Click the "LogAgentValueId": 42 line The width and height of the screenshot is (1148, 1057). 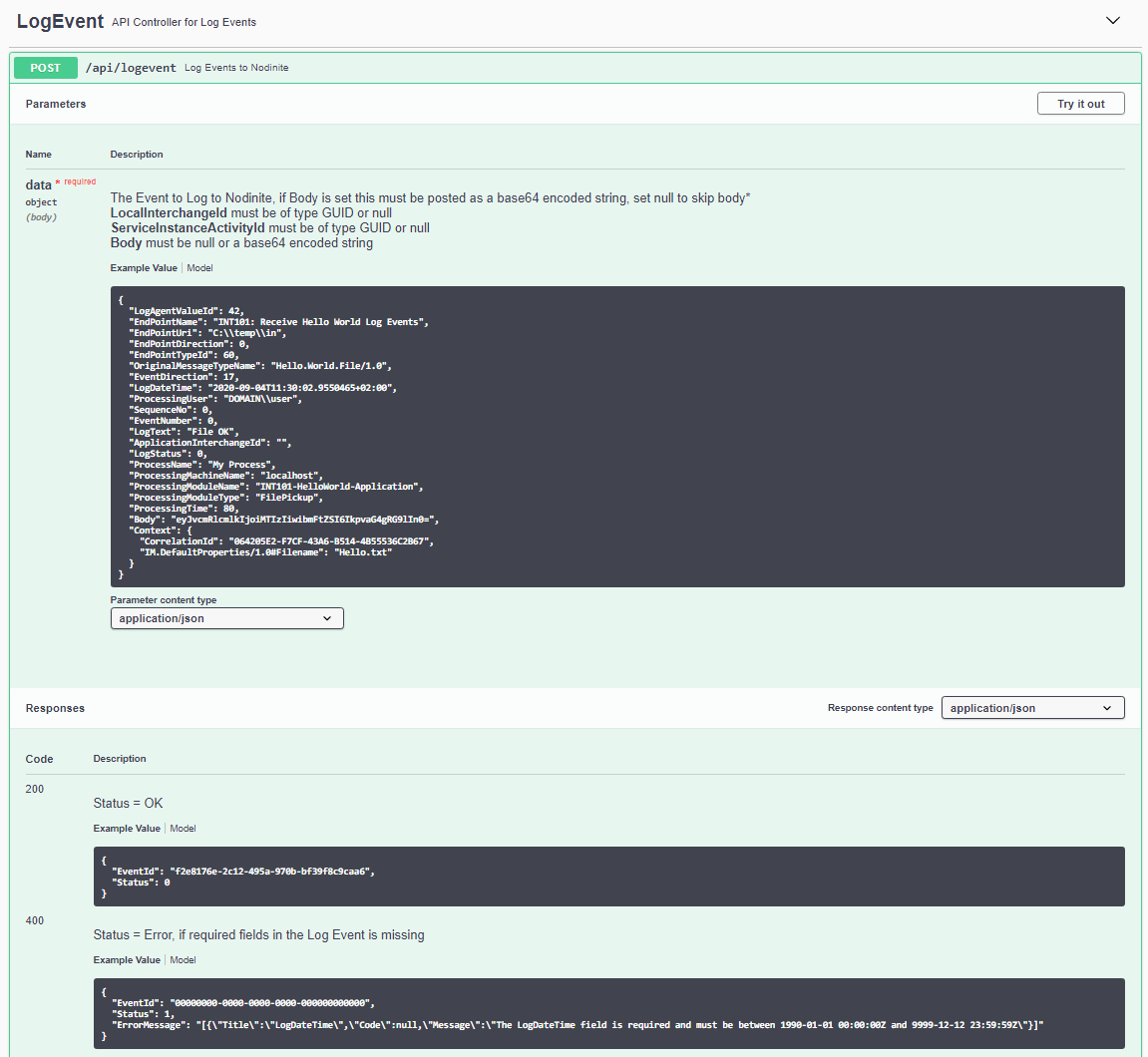(186, 311)
